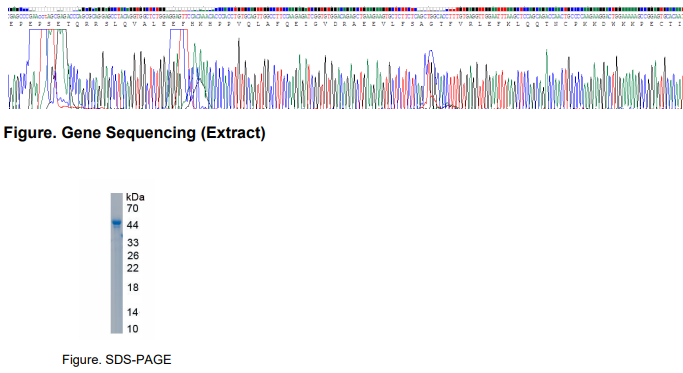Screen dimensions: 683x373
Task: Click the nucleotide sequence text row
Action: coord(345,16)
